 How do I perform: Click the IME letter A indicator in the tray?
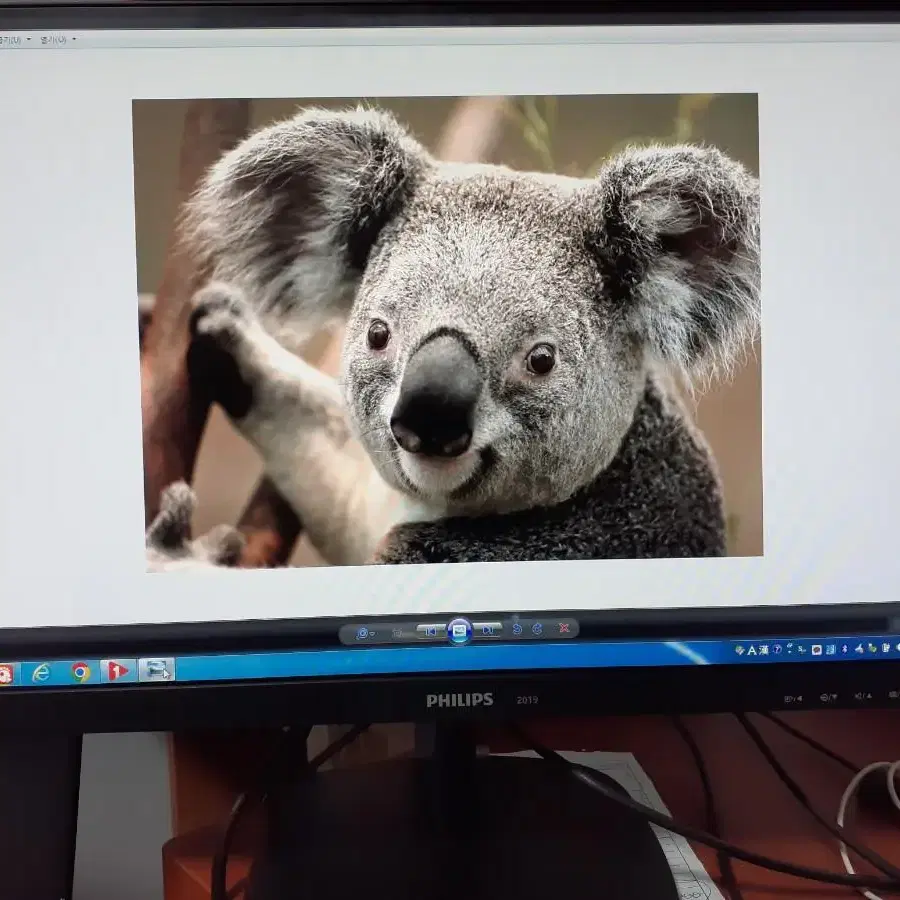(x=751, y=650)
